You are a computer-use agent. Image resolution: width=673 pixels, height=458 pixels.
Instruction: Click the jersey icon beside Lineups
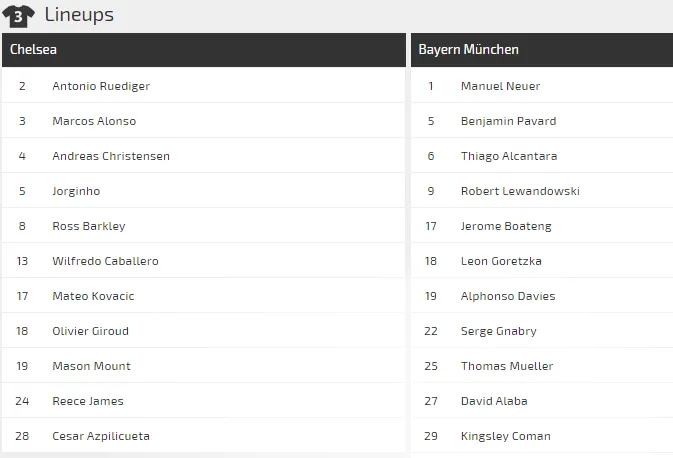coord(18,16)
